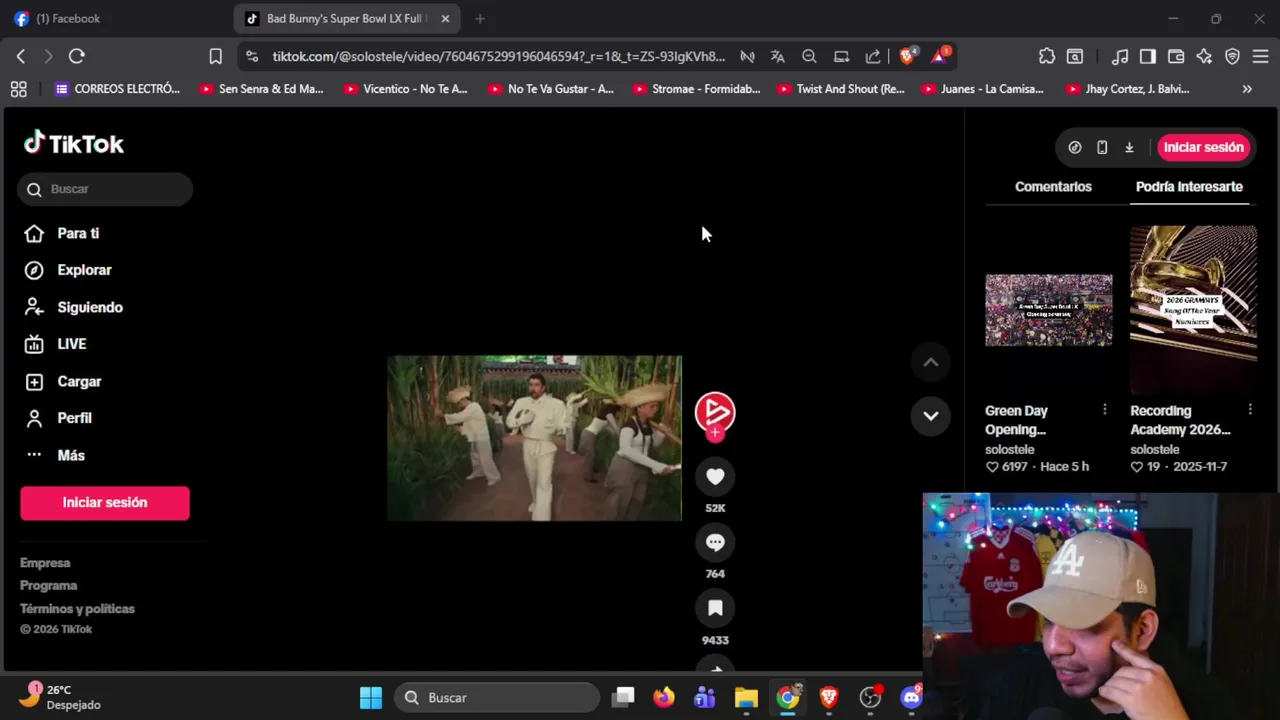Open Cargar in sidebar
The image size is (1280, 720).
click(x=63, y=381)
